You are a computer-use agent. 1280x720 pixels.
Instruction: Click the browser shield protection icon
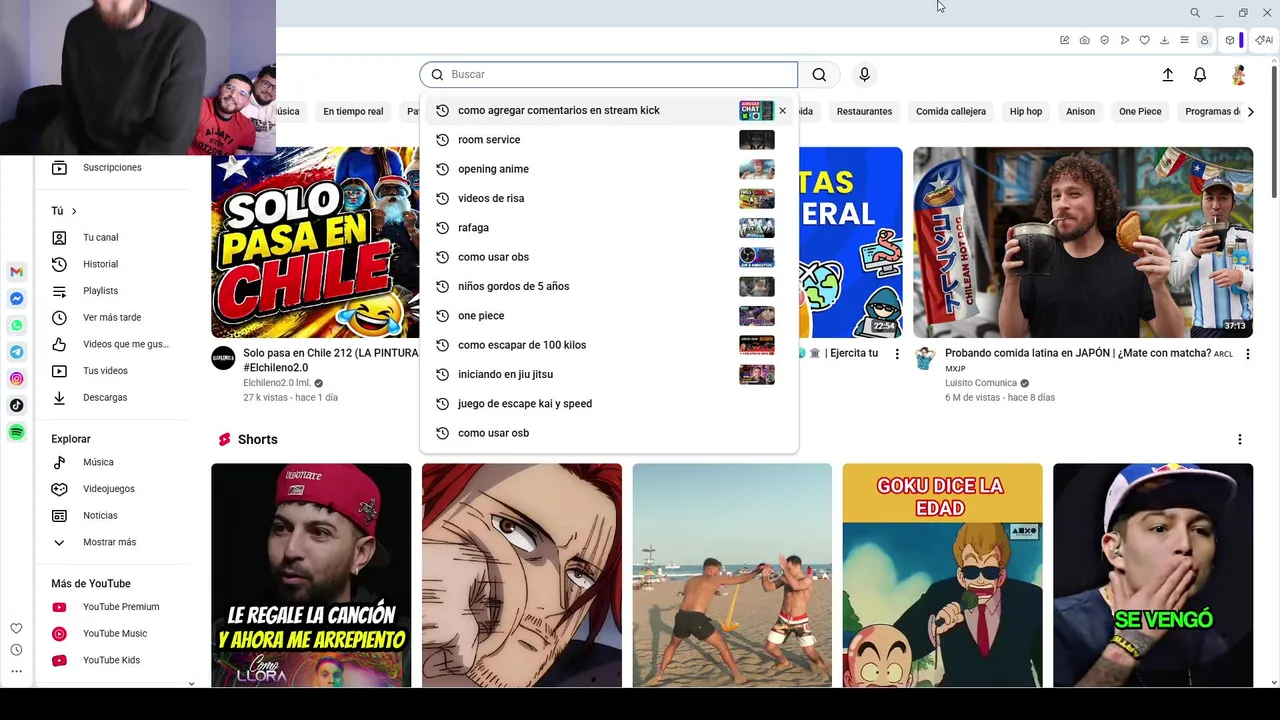tap(1104, 40)
